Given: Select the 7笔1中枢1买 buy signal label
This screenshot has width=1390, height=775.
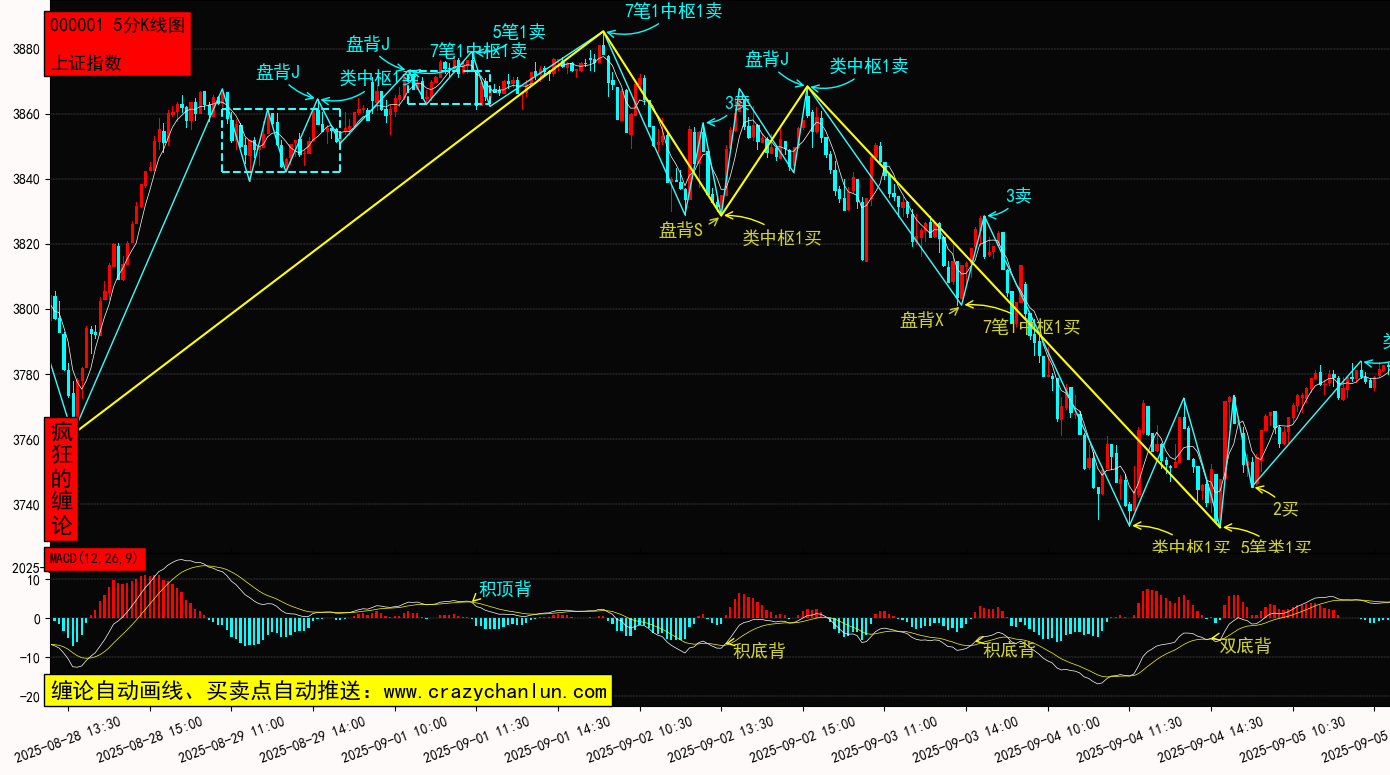Looking at the screenshot, I should tap(1032, 326).
